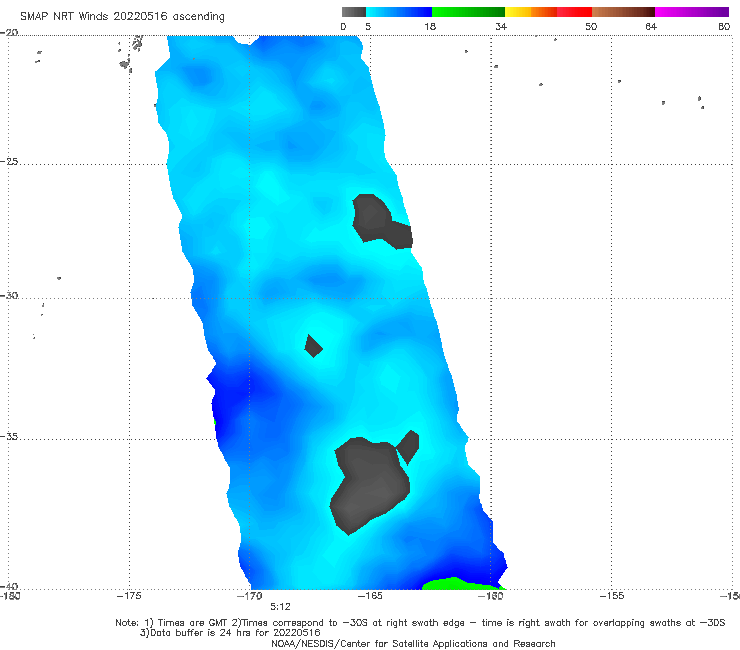This screenshot has height=650, width=740.
Task: Click the small dark diamond patch near -32 latitude
Action: point(313,346)
